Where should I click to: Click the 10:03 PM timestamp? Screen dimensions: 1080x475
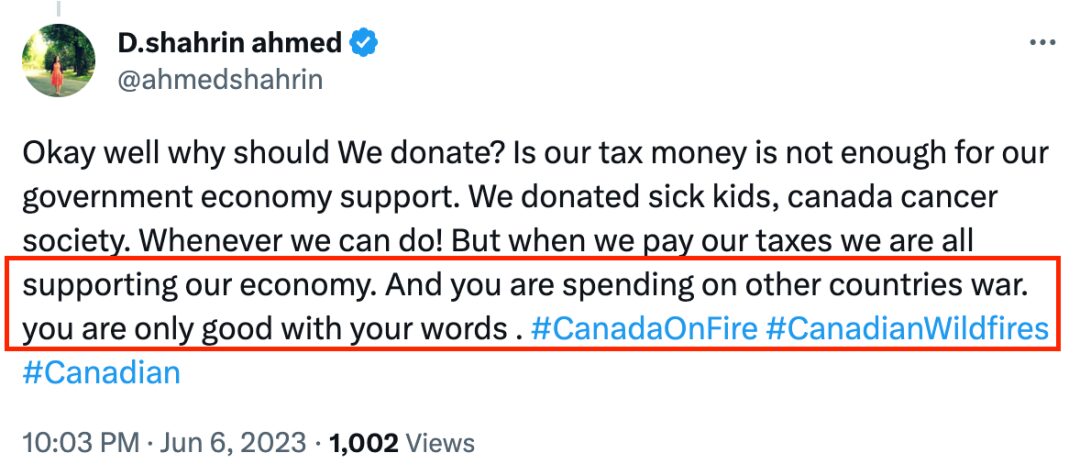tap(80, 443)
